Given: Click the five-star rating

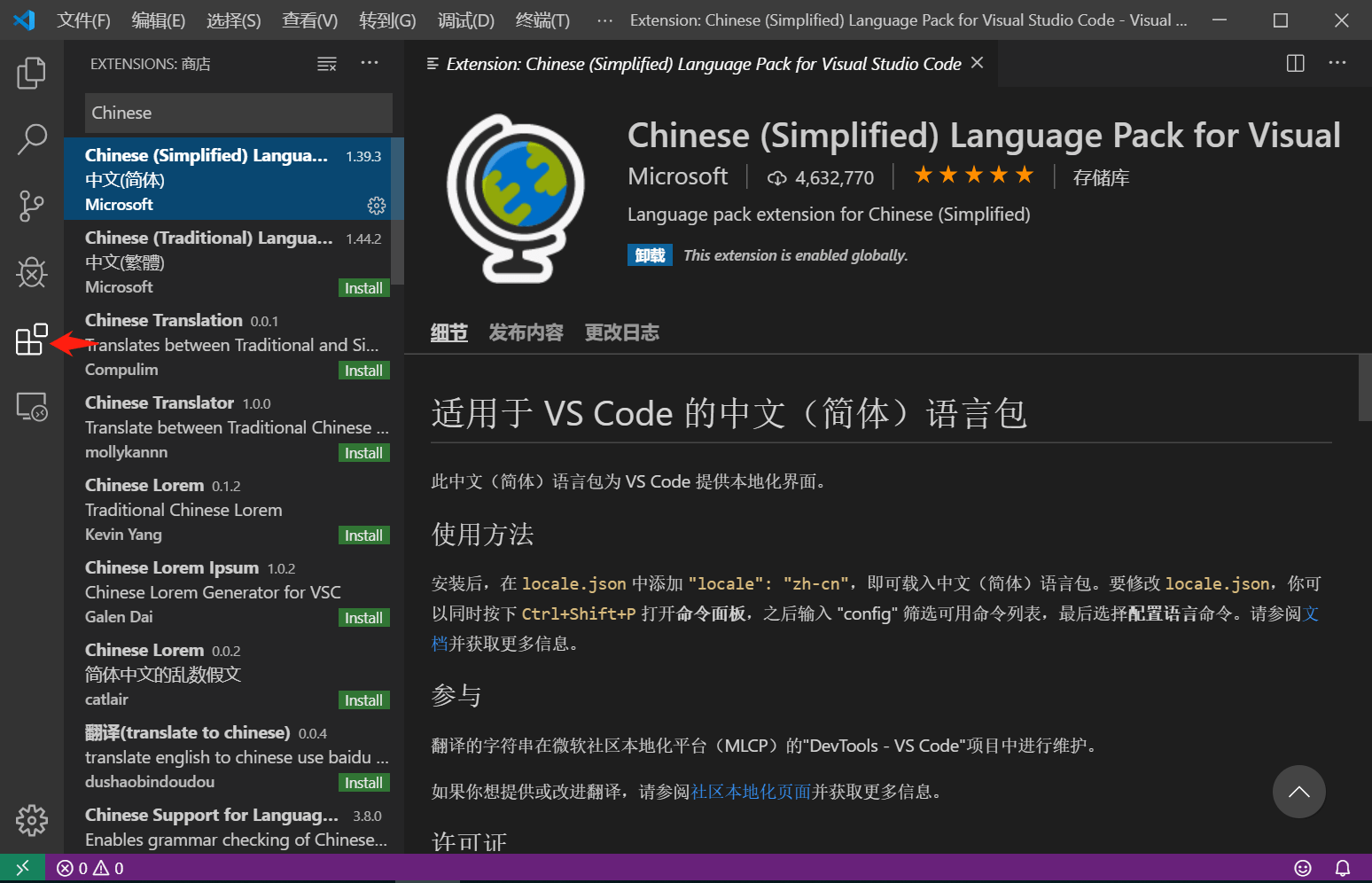Looking at the screenshot, I should coord(973,176).
